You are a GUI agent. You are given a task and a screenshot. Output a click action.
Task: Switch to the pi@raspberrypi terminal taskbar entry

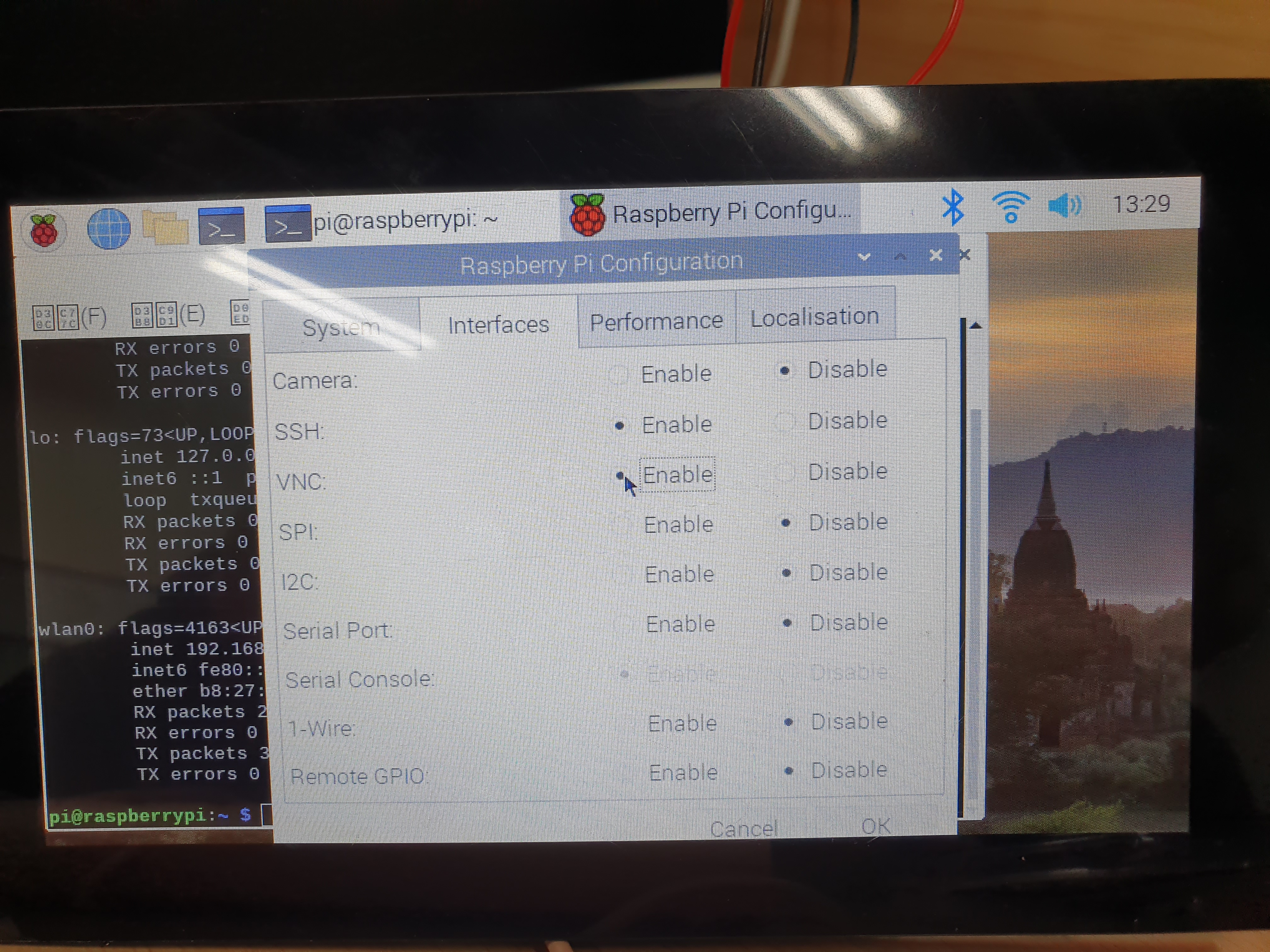tap(382, 222)
